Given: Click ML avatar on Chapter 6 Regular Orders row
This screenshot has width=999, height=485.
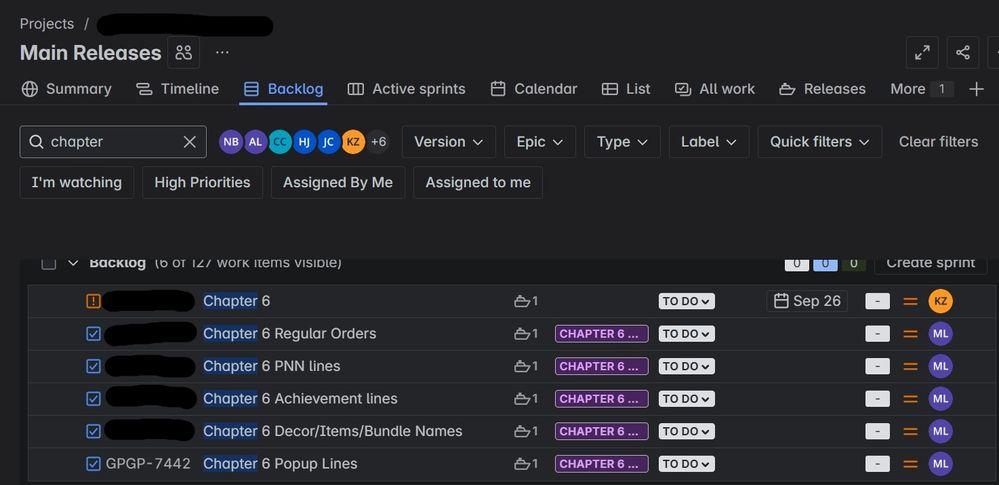Looking at the screenshot, I should coord(940,333).
